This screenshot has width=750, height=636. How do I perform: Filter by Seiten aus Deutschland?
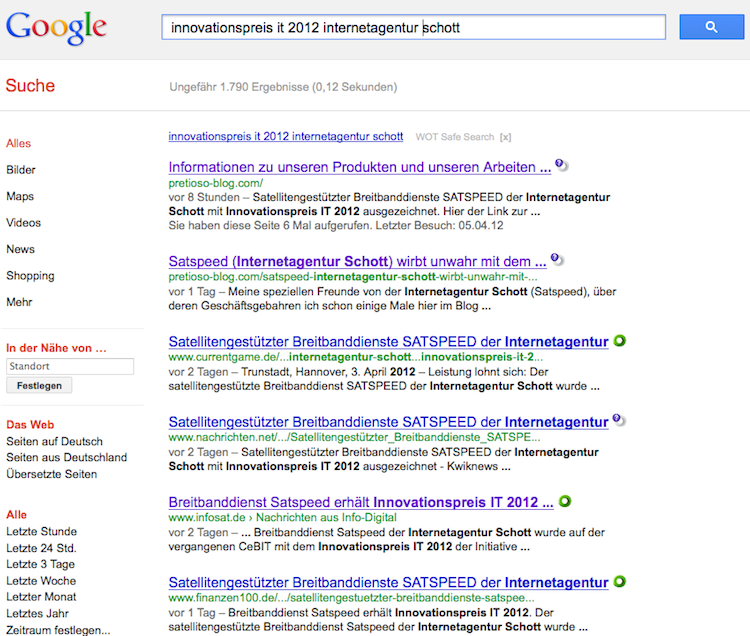point(66,458)
